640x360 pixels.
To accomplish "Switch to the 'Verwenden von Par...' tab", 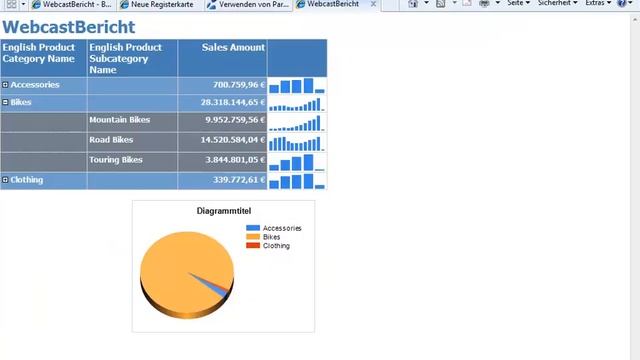I will (248, 4).
